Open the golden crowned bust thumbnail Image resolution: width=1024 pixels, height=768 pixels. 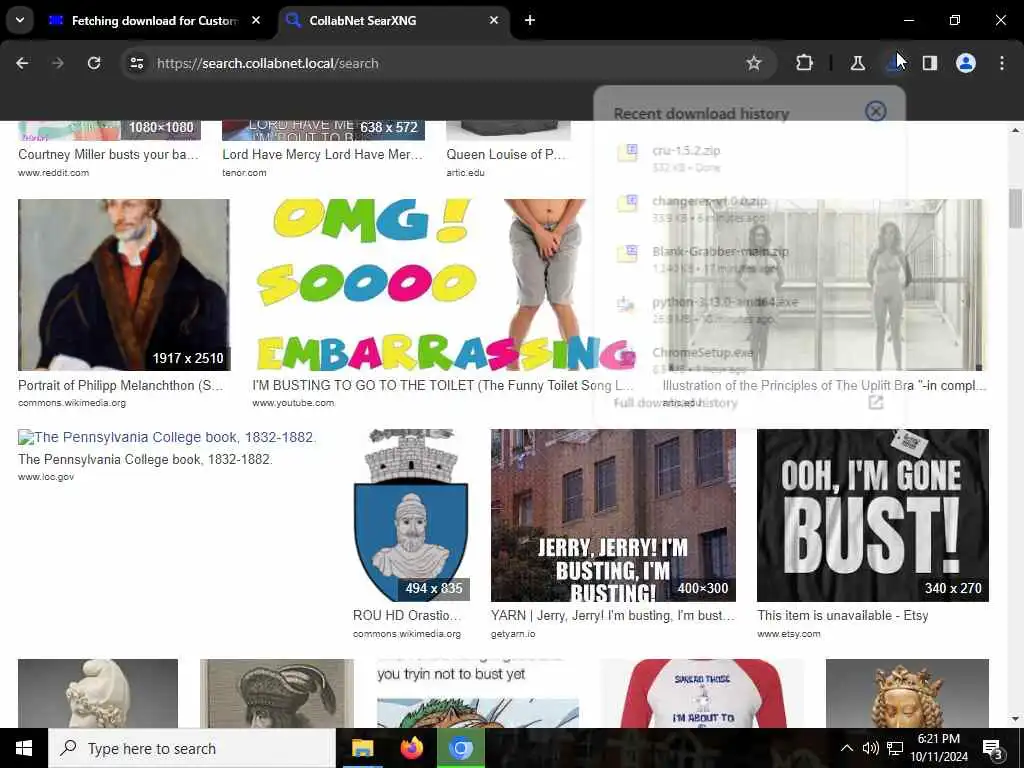[907, 694]
